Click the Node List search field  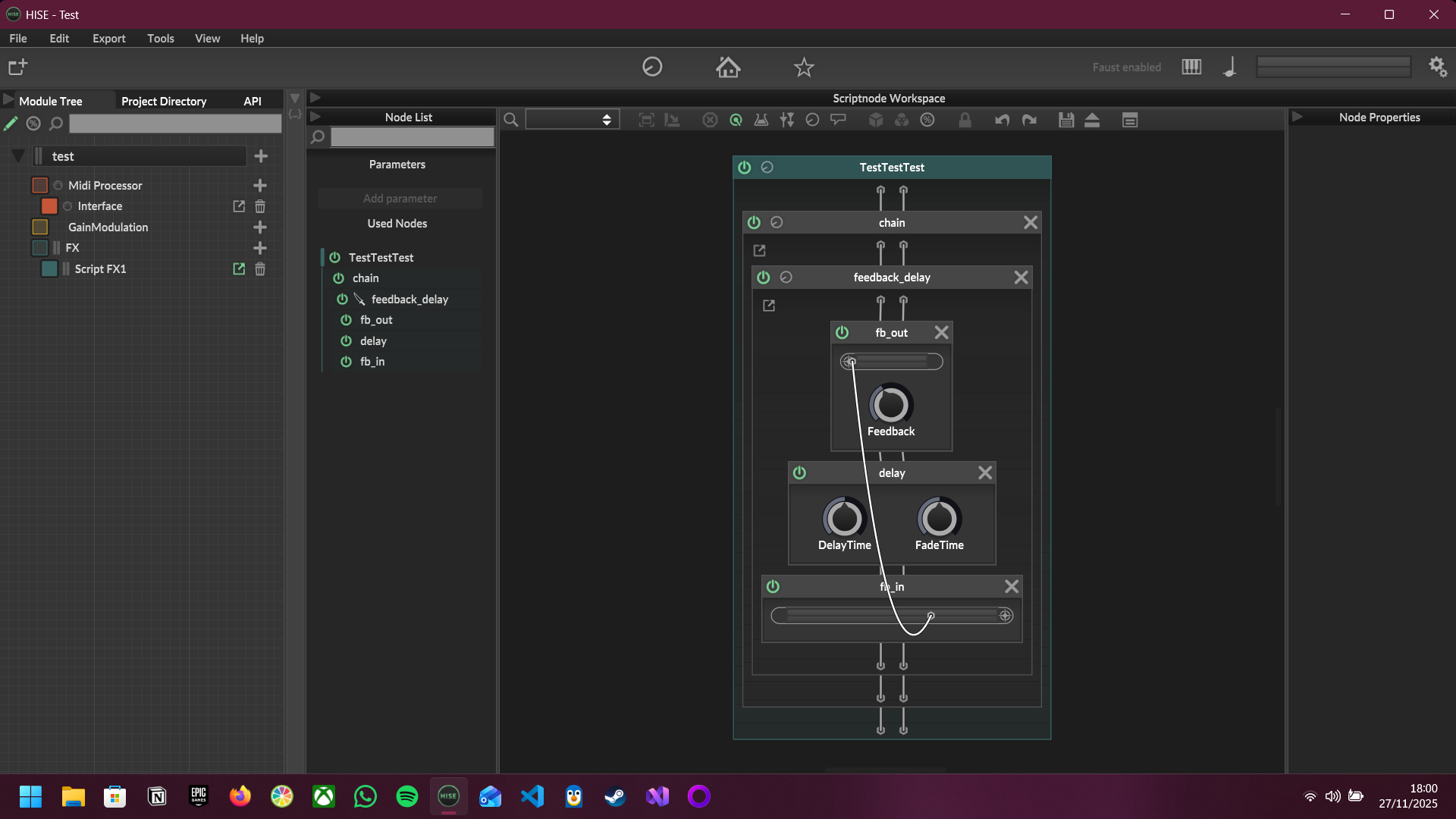click(412, 137)
